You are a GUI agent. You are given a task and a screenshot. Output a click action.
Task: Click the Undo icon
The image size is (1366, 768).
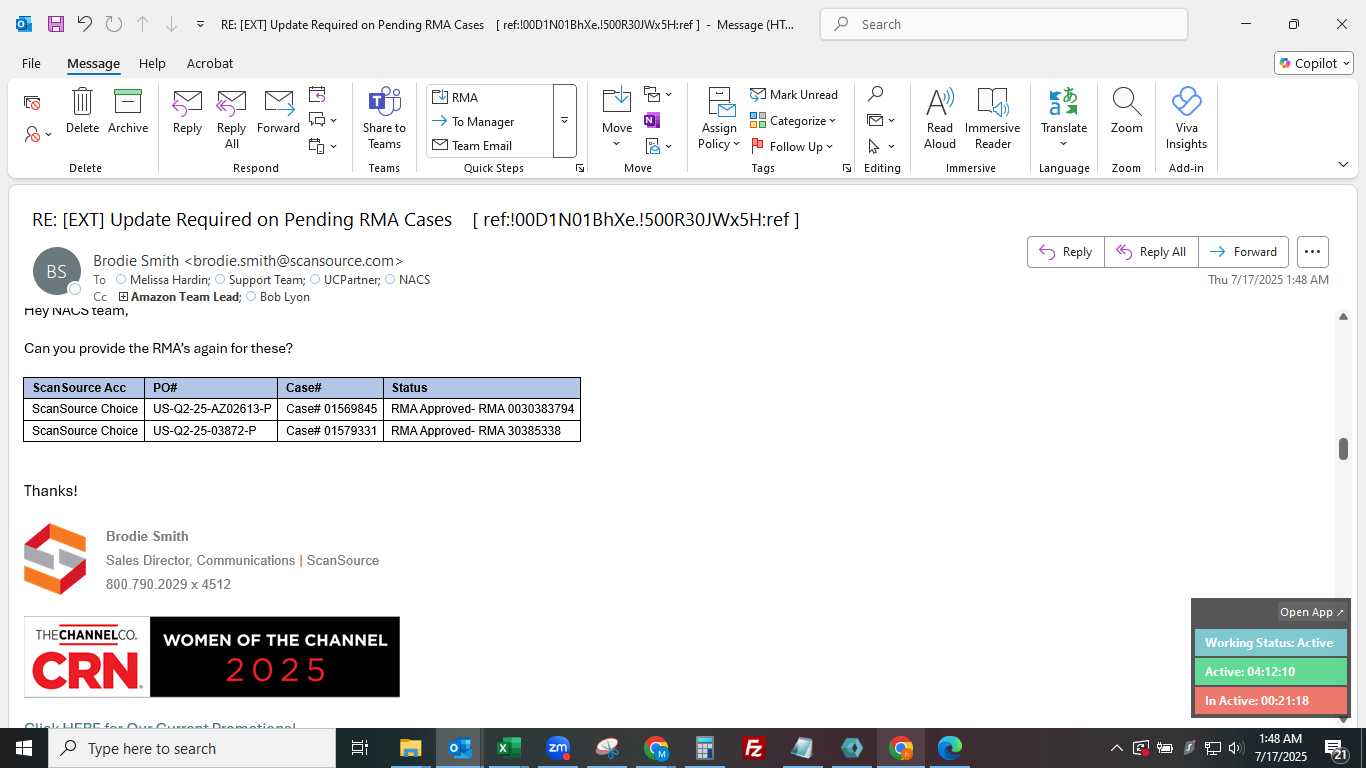pos(84,24)
